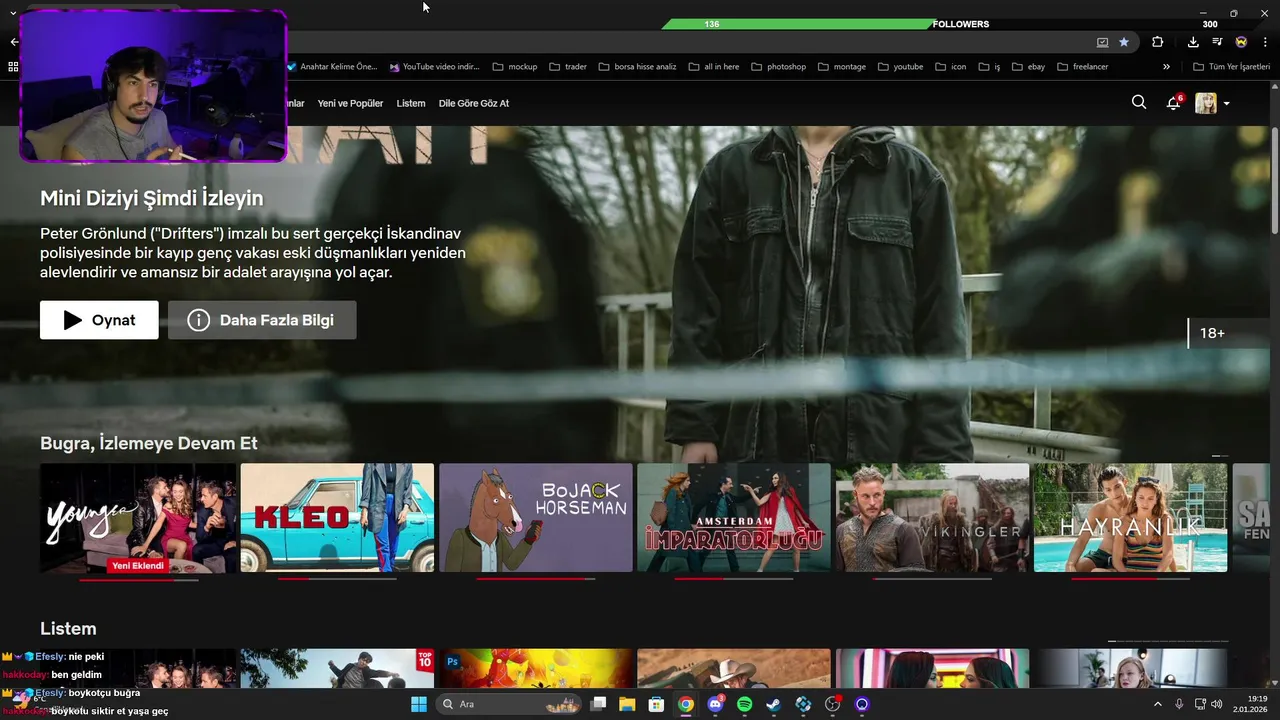
Task: Expand the mockup bookmark folder
Action: point(515,67)
